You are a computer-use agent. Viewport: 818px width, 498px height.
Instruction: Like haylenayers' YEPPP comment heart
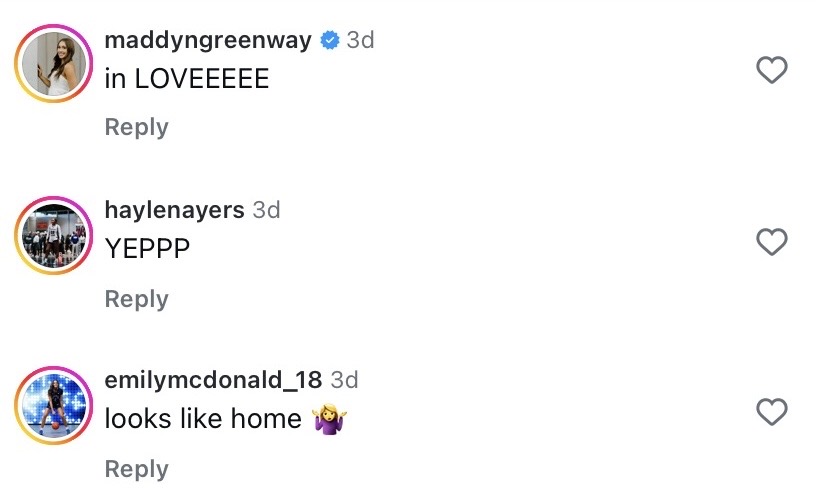[771, 242]
